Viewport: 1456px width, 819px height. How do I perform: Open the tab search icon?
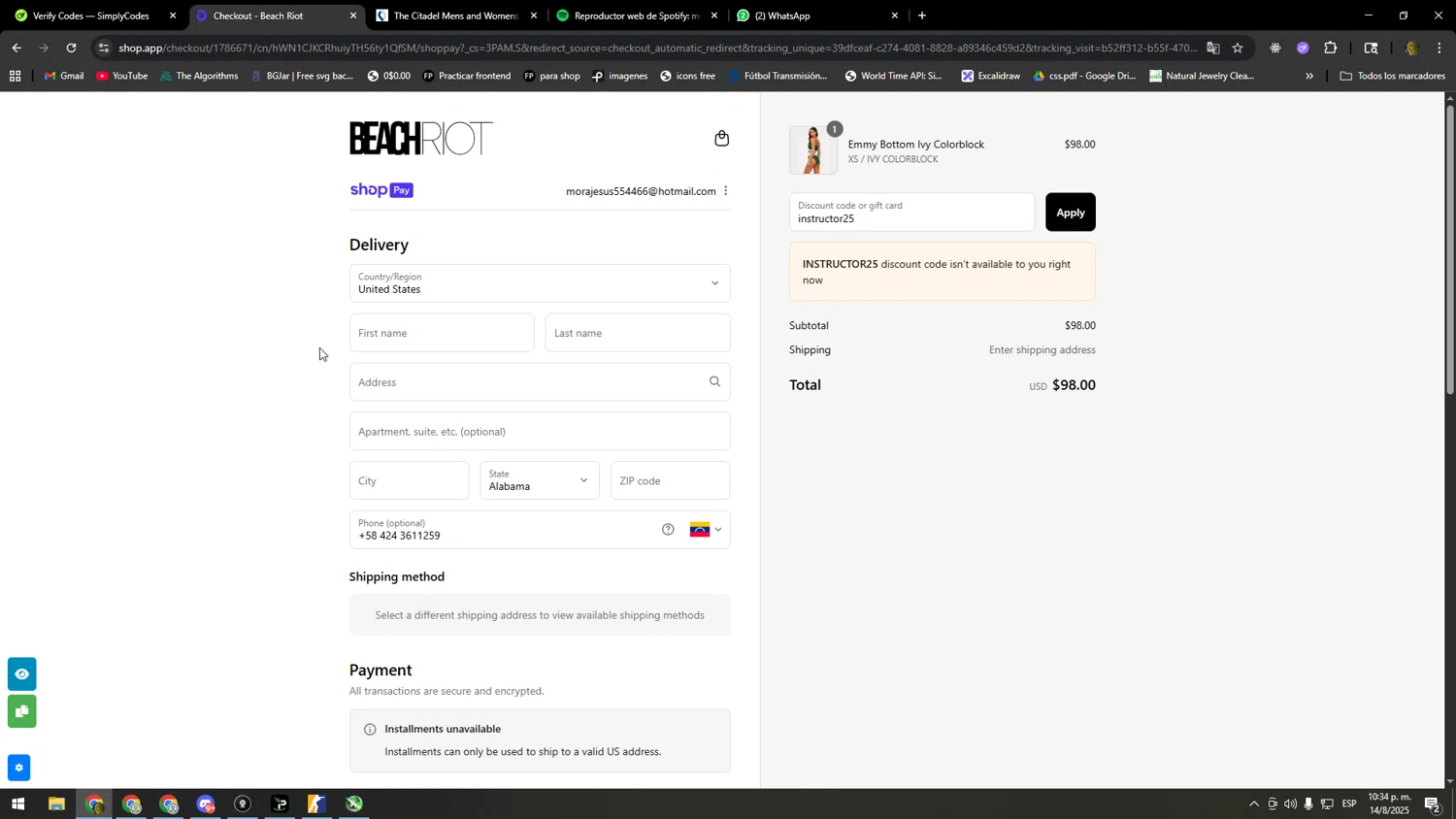pyautogui.click(x=1371, y=48)
